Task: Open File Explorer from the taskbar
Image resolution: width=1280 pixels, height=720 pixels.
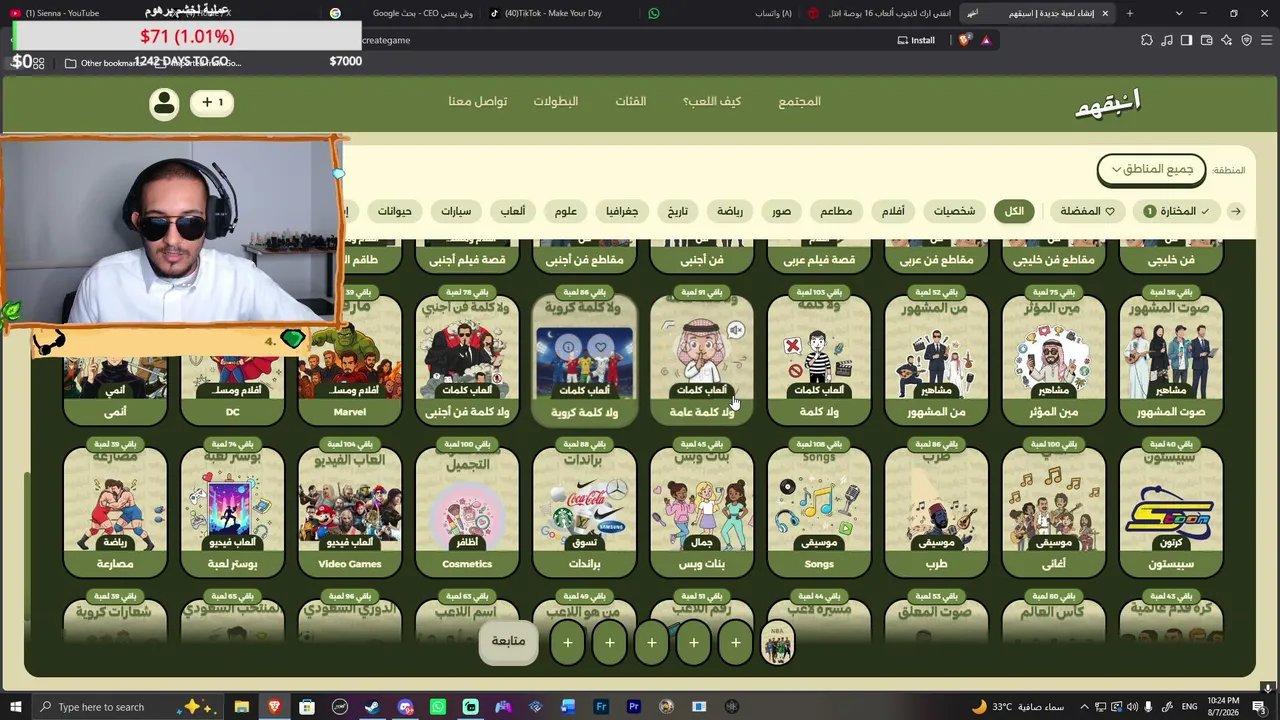Action: point(241,707)
